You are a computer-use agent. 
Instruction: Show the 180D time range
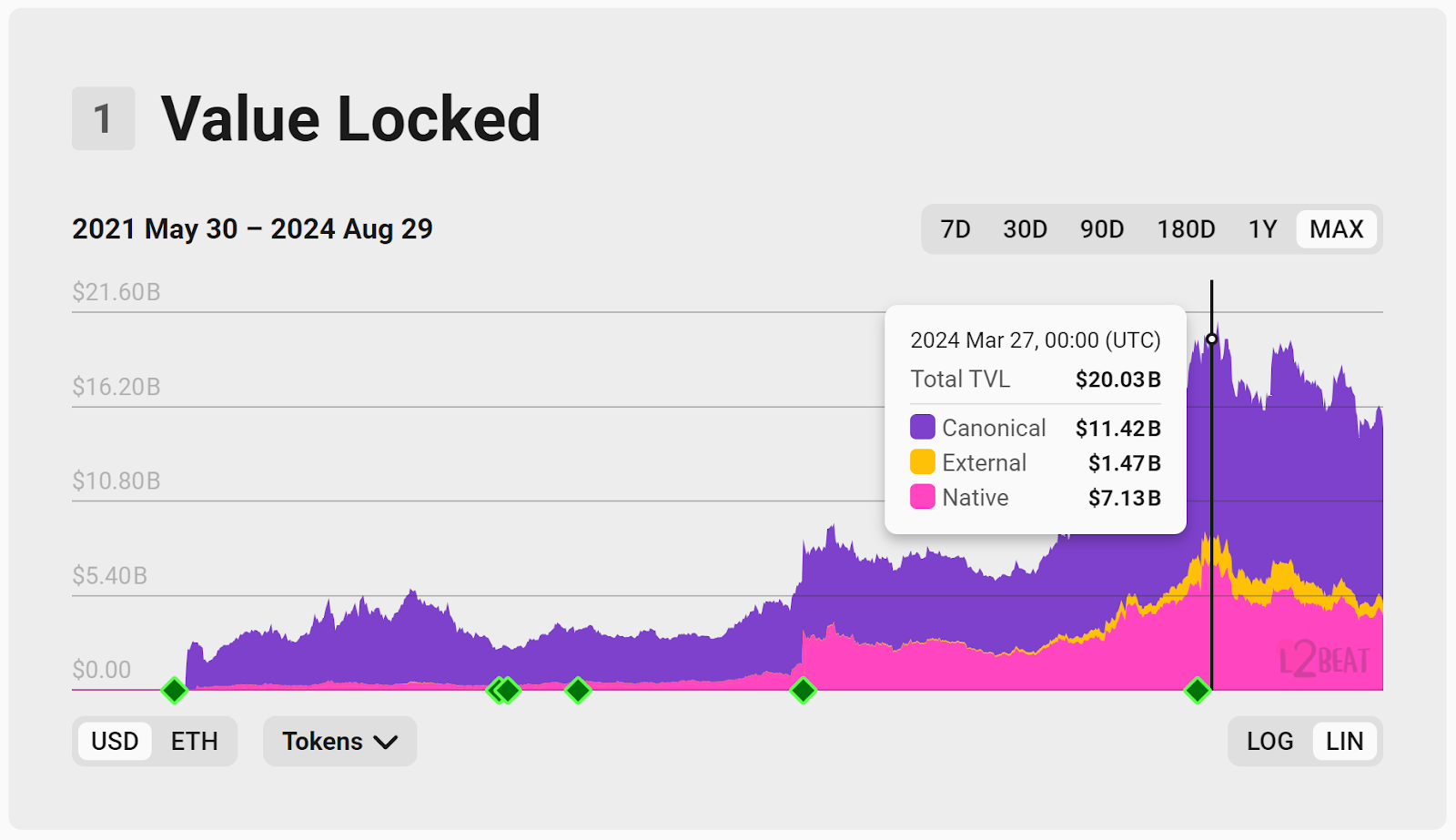1186,229
